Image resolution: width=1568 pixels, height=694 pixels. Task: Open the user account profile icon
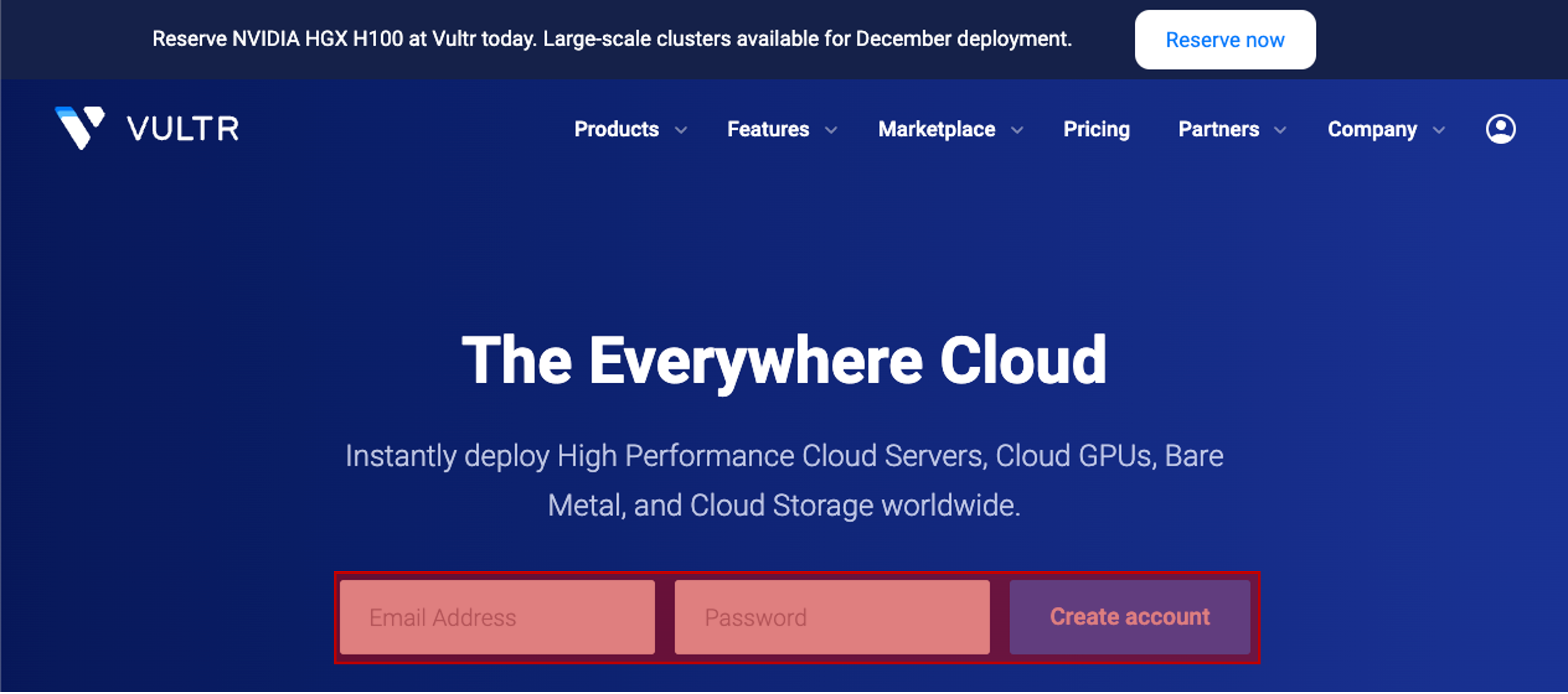(x=1500, y=129)
